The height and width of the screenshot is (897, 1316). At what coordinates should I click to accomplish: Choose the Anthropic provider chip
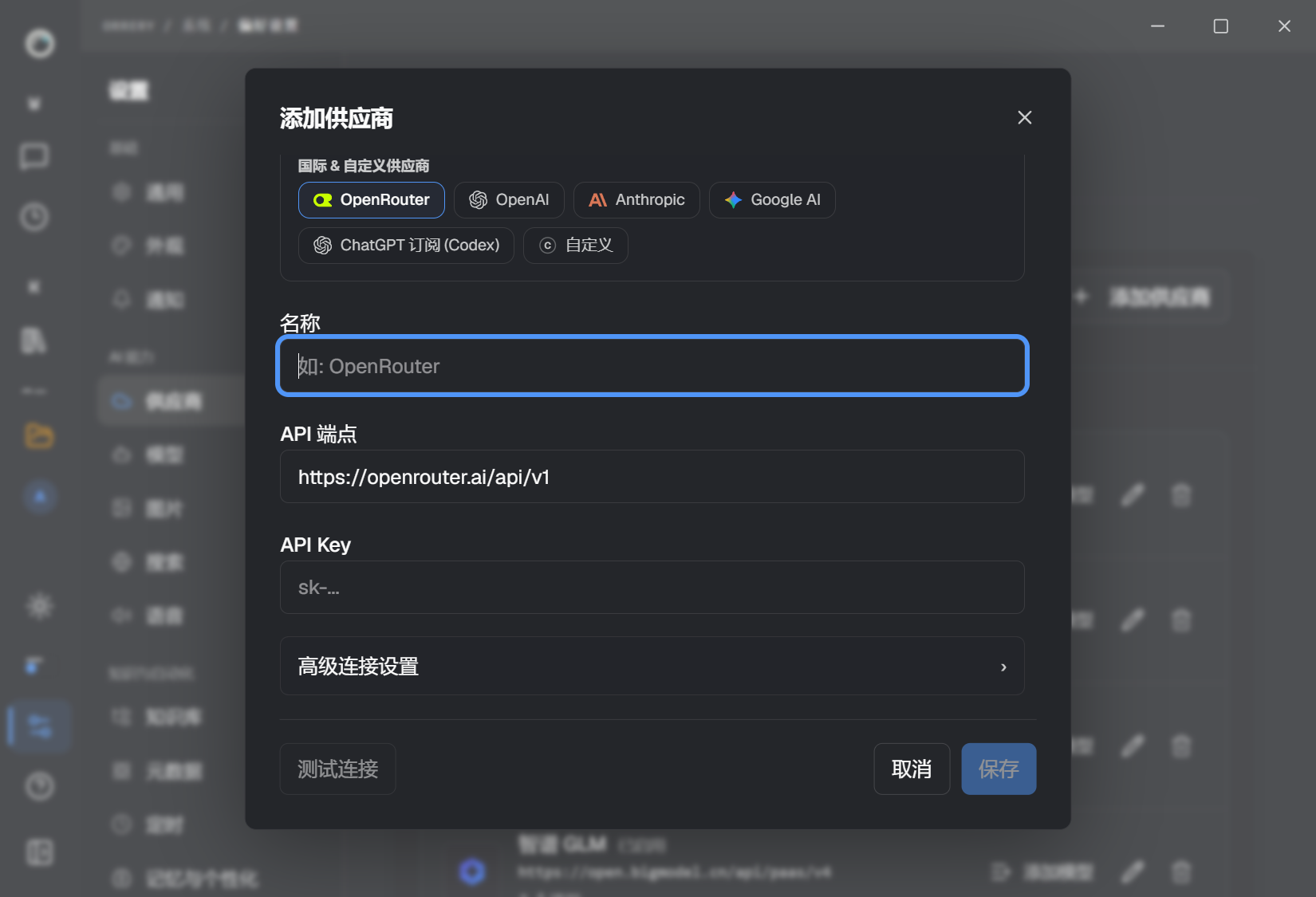[636, 200]
